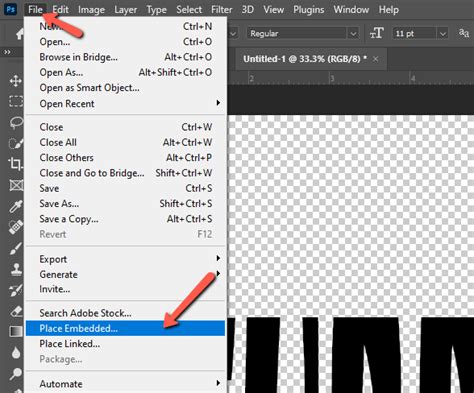
Task: Select the Crop tool
Action: [x=16, y=164]
